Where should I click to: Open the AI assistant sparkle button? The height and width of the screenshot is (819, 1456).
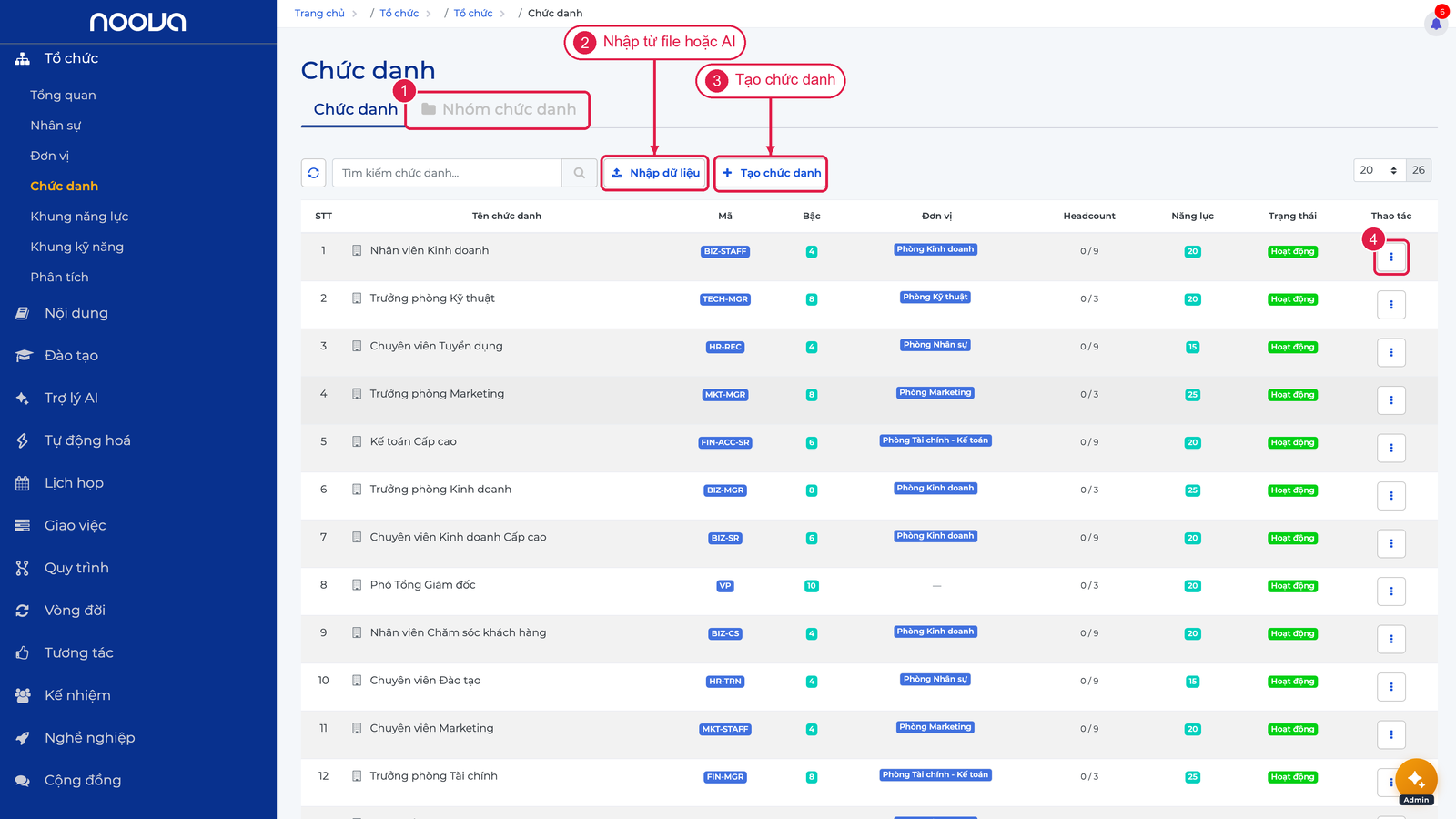click(x=1416, y=780)
